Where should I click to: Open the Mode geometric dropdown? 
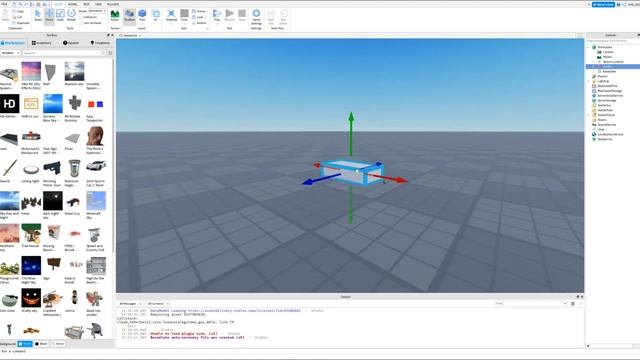97,11
